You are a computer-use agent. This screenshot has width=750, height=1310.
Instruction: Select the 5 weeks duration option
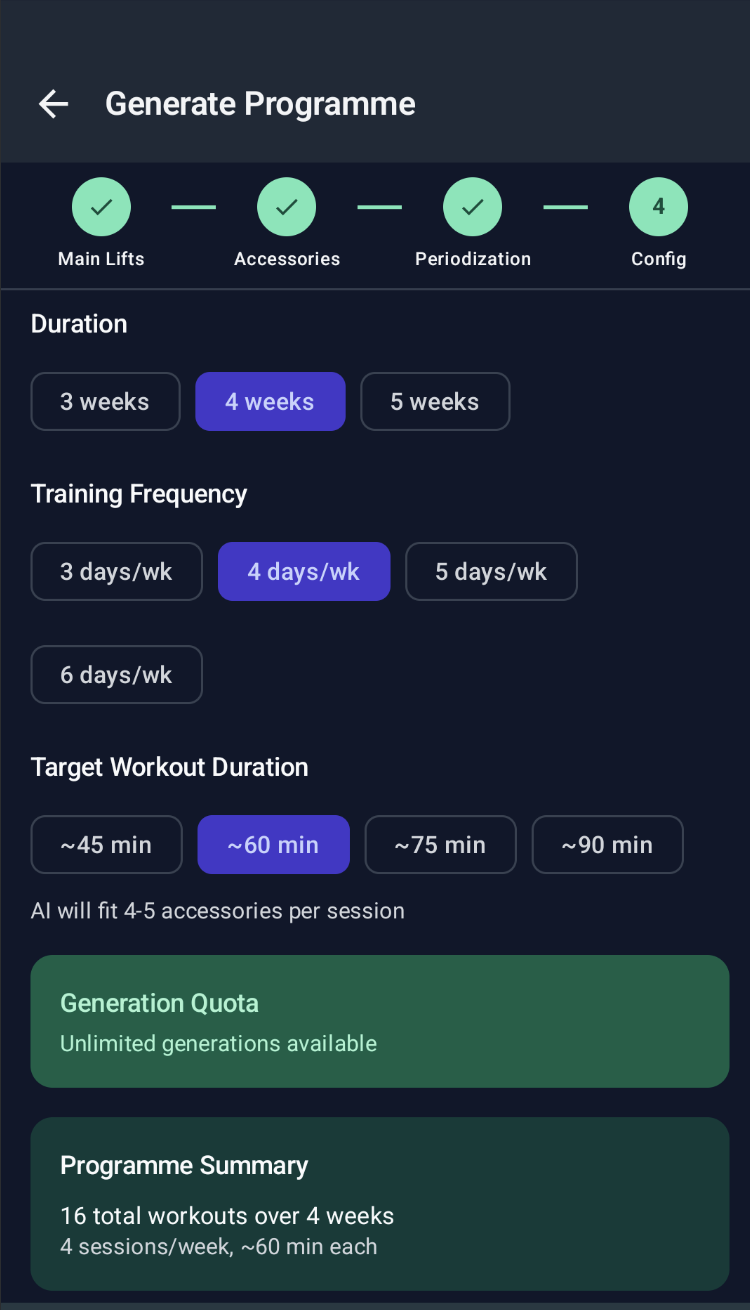pyautogui.click(x=435, y=401)
